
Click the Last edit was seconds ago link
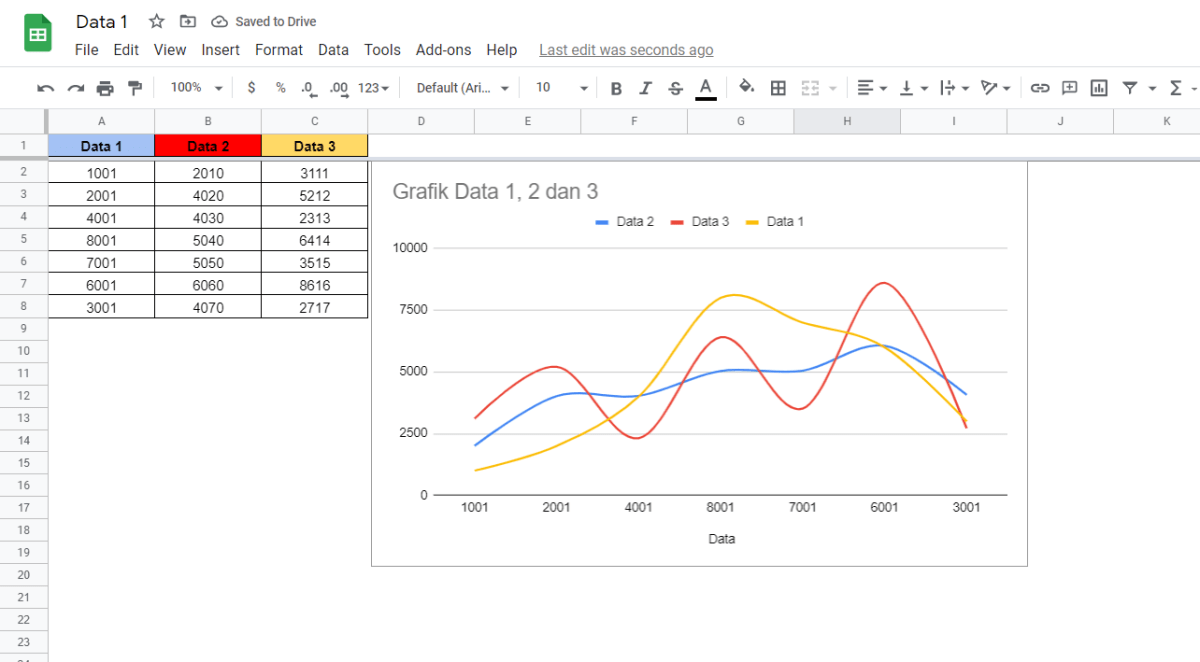tap(626, 49)
